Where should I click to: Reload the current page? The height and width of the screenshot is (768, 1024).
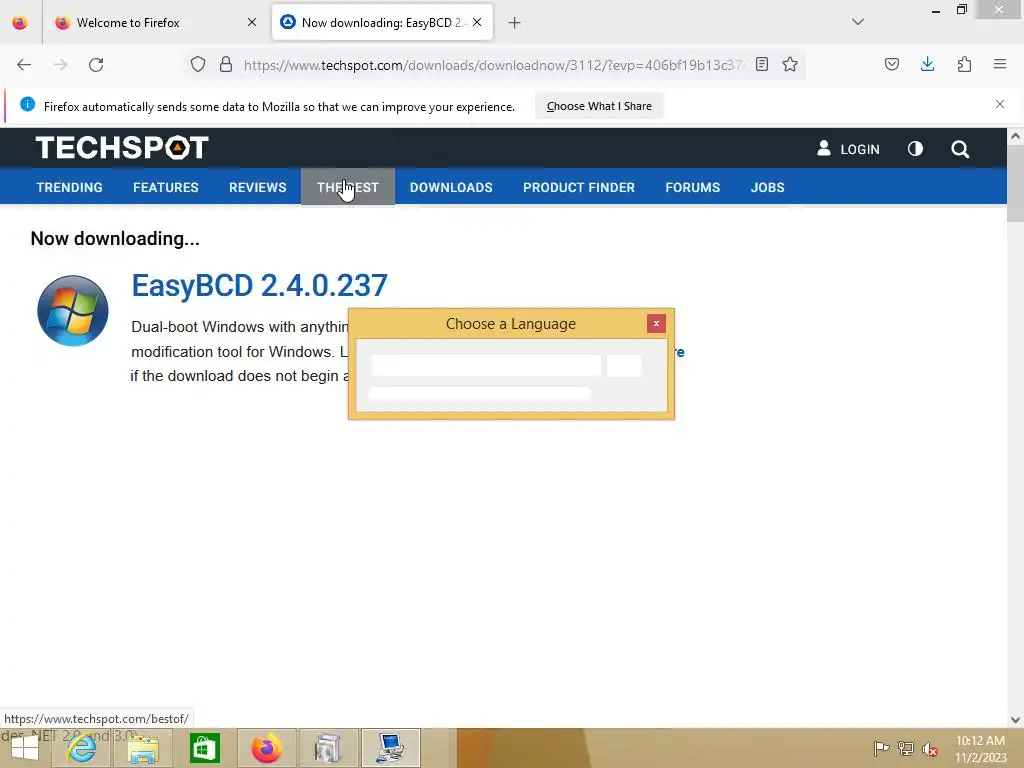coord(96,65)
